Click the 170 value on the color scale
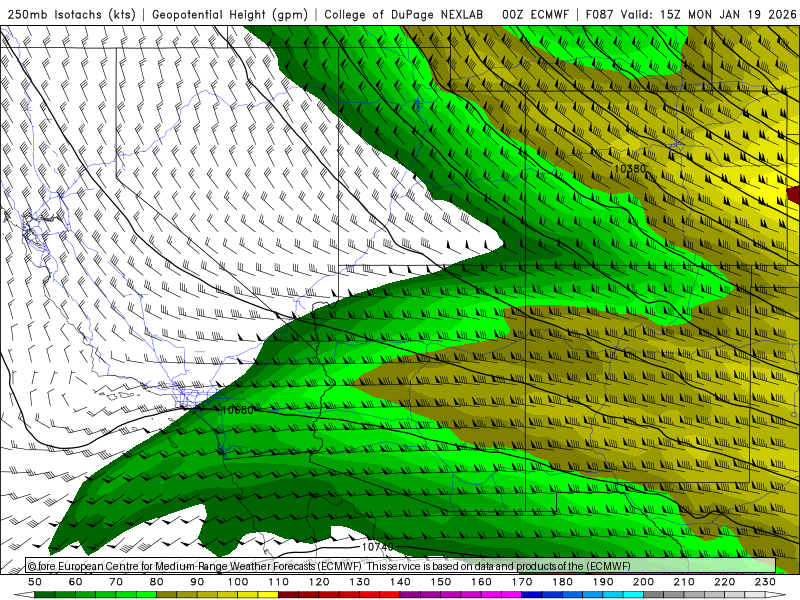 click(x=522, y=582)
